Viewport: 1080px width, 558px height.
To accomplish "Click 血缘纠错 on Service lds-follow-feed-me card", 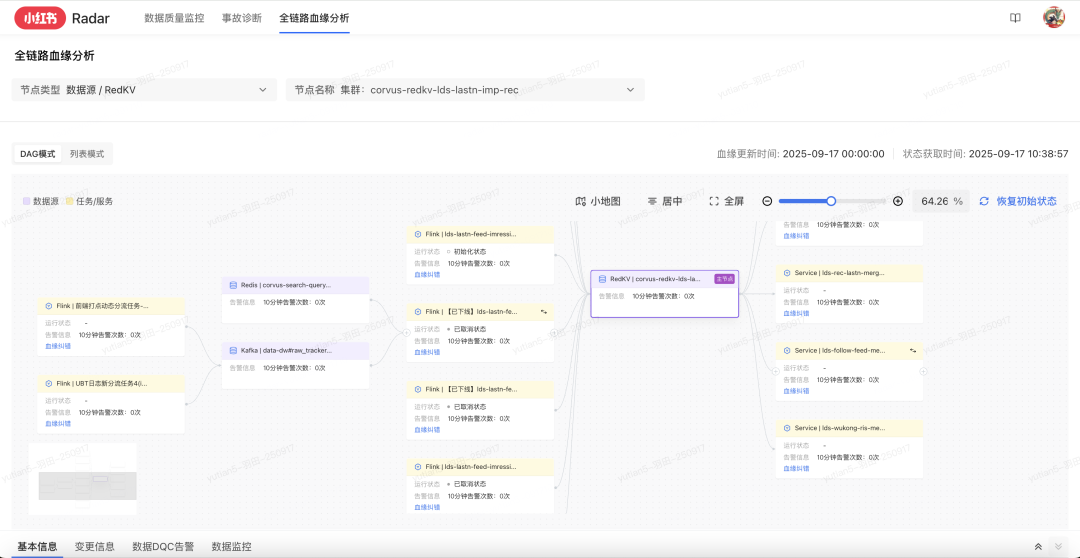I will click(x=796, y=391).
